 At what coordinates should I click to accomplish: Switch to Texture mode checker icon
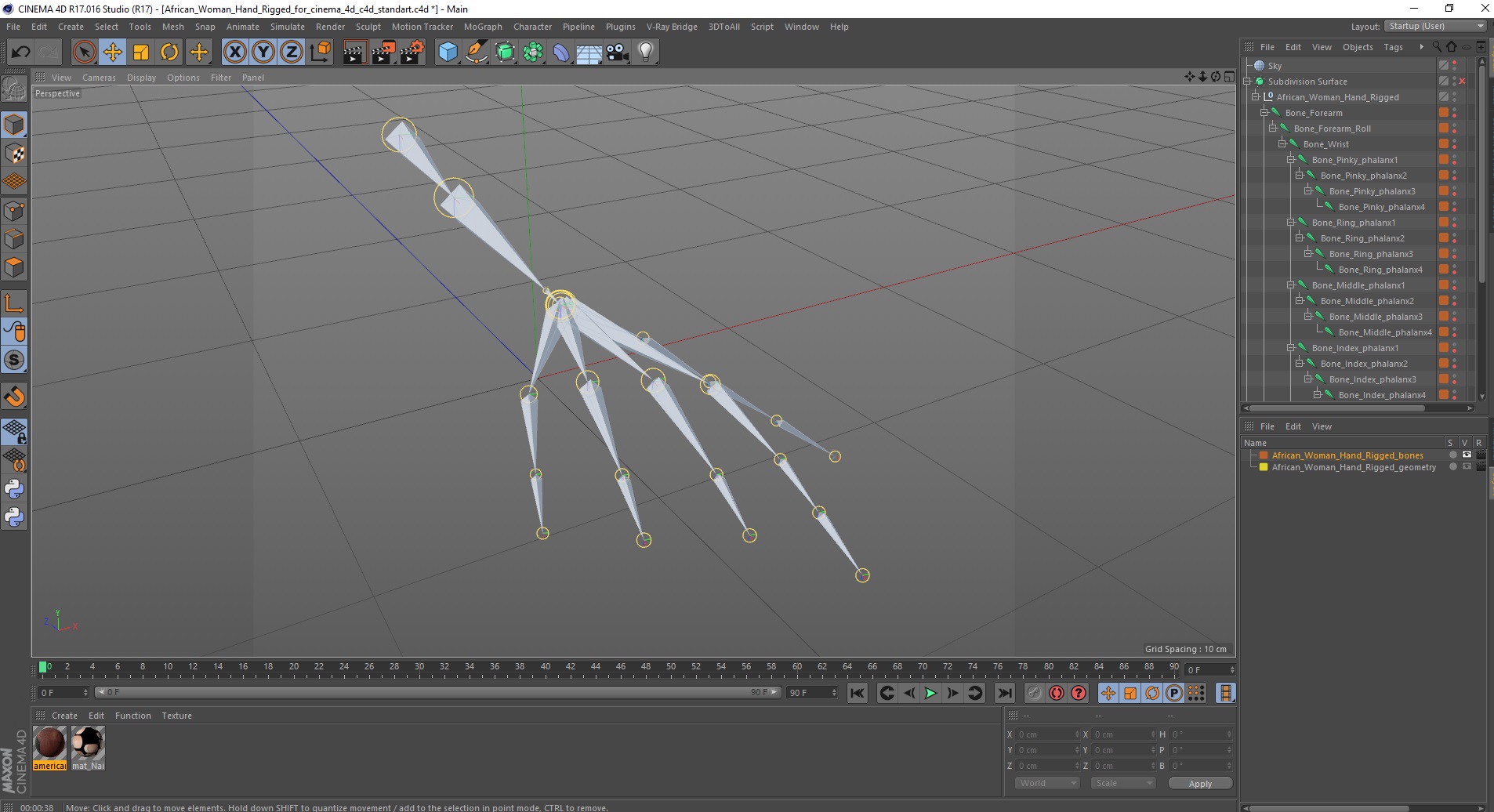point(14,154)
